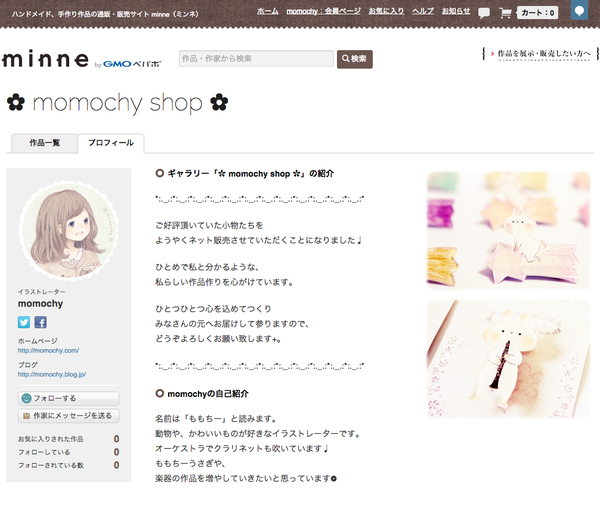This screenshot has height=518, width=600.
Task: Click the 検索 search button
Action: 355,59
